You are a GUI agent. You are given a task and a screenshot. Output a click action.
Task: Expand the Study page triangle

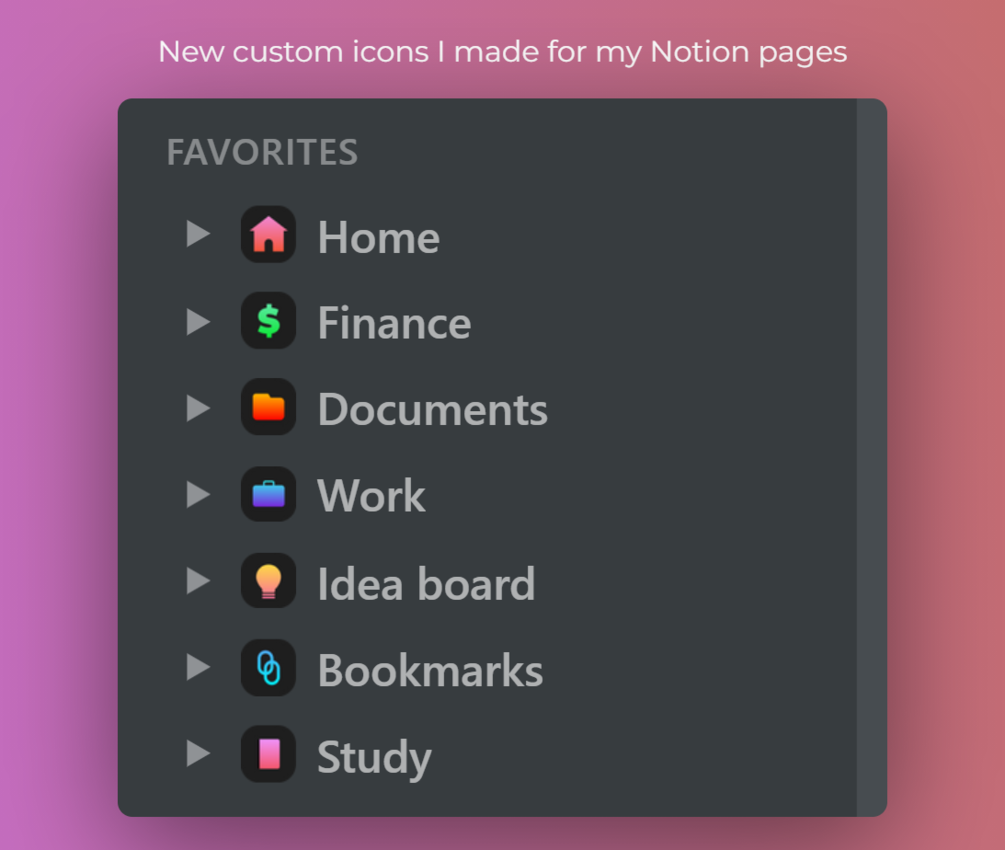198,754
